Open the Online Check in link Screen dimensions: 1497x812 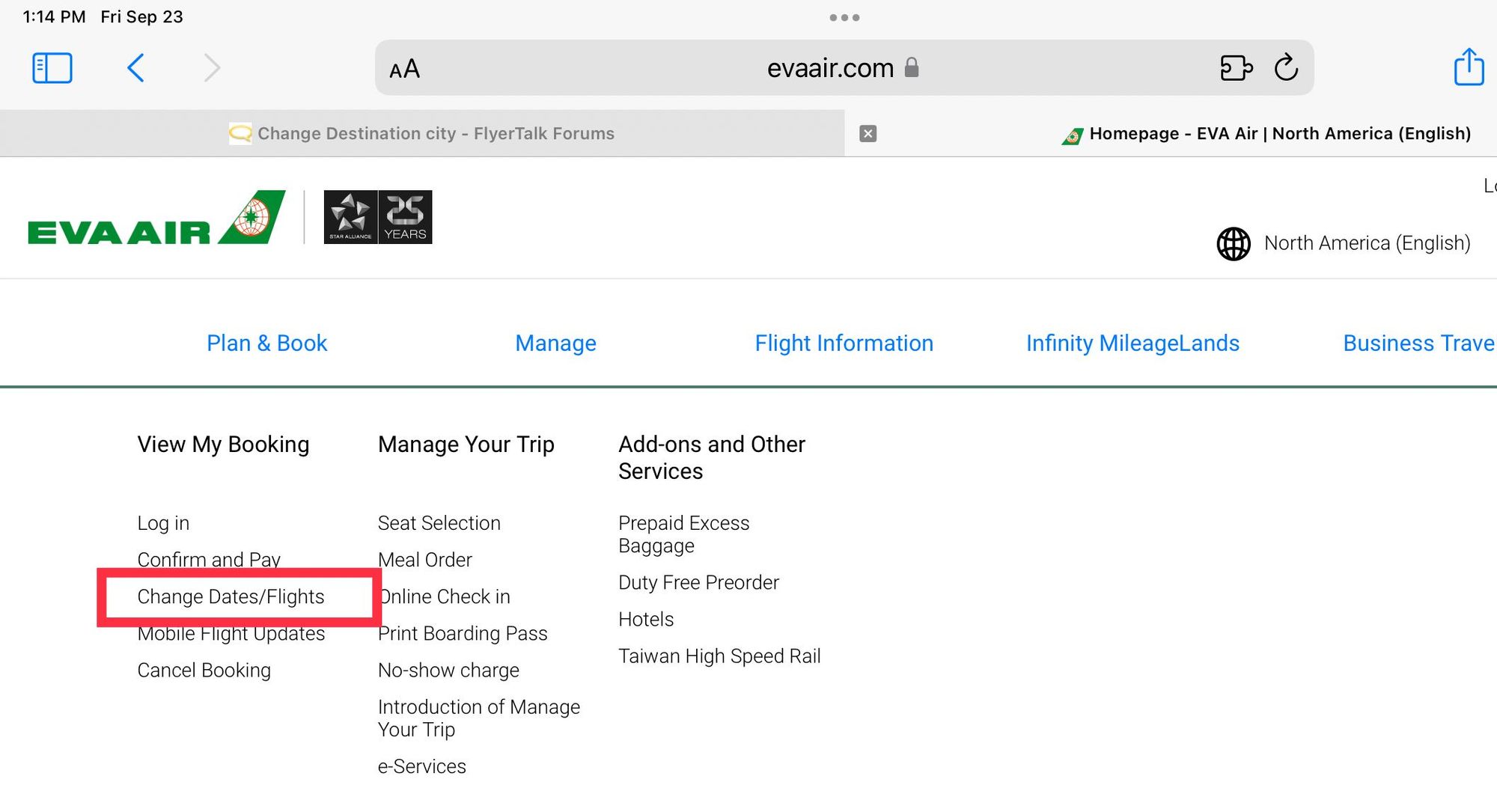point(445,597)
